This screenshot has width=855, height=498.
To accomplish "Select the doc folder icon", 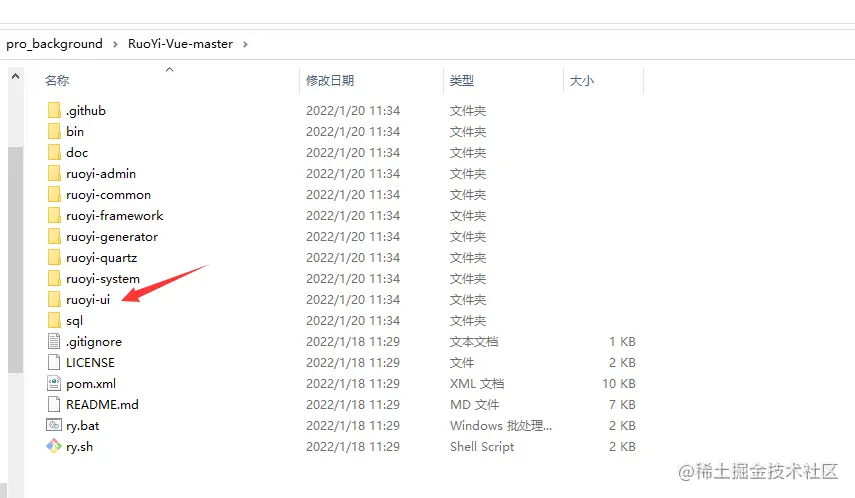I will (x=54, y=152).
